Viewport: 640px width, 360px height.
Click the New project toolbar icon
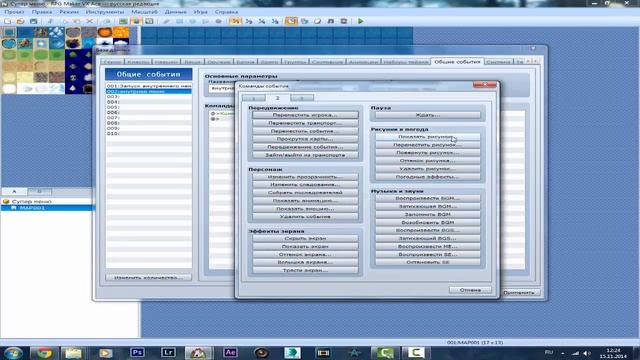click(x=7, y=21)
